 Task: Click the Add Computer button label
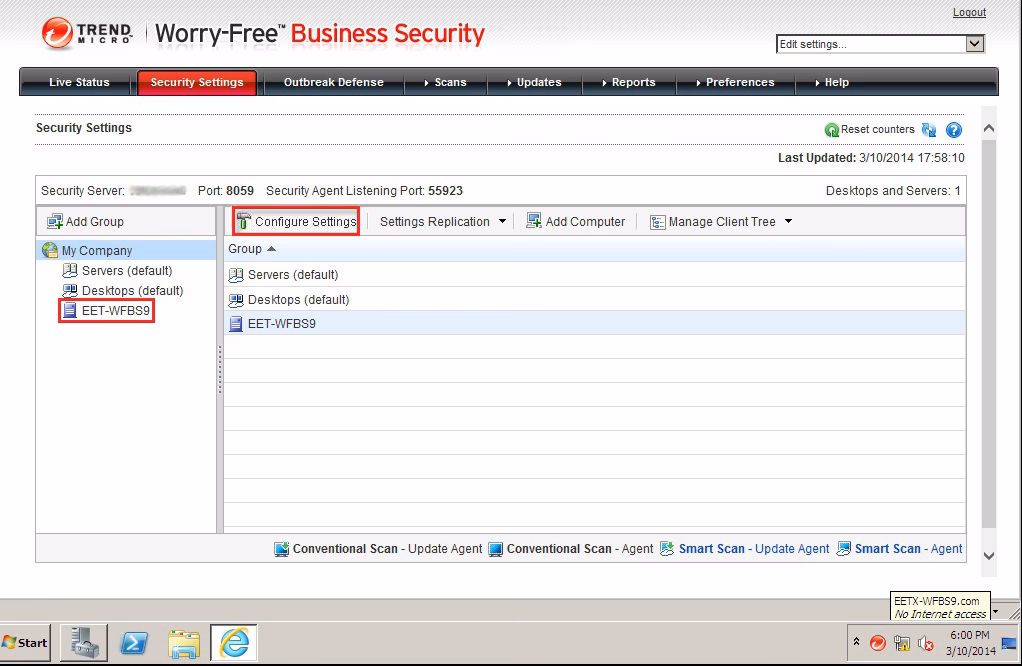click(585, 222)
